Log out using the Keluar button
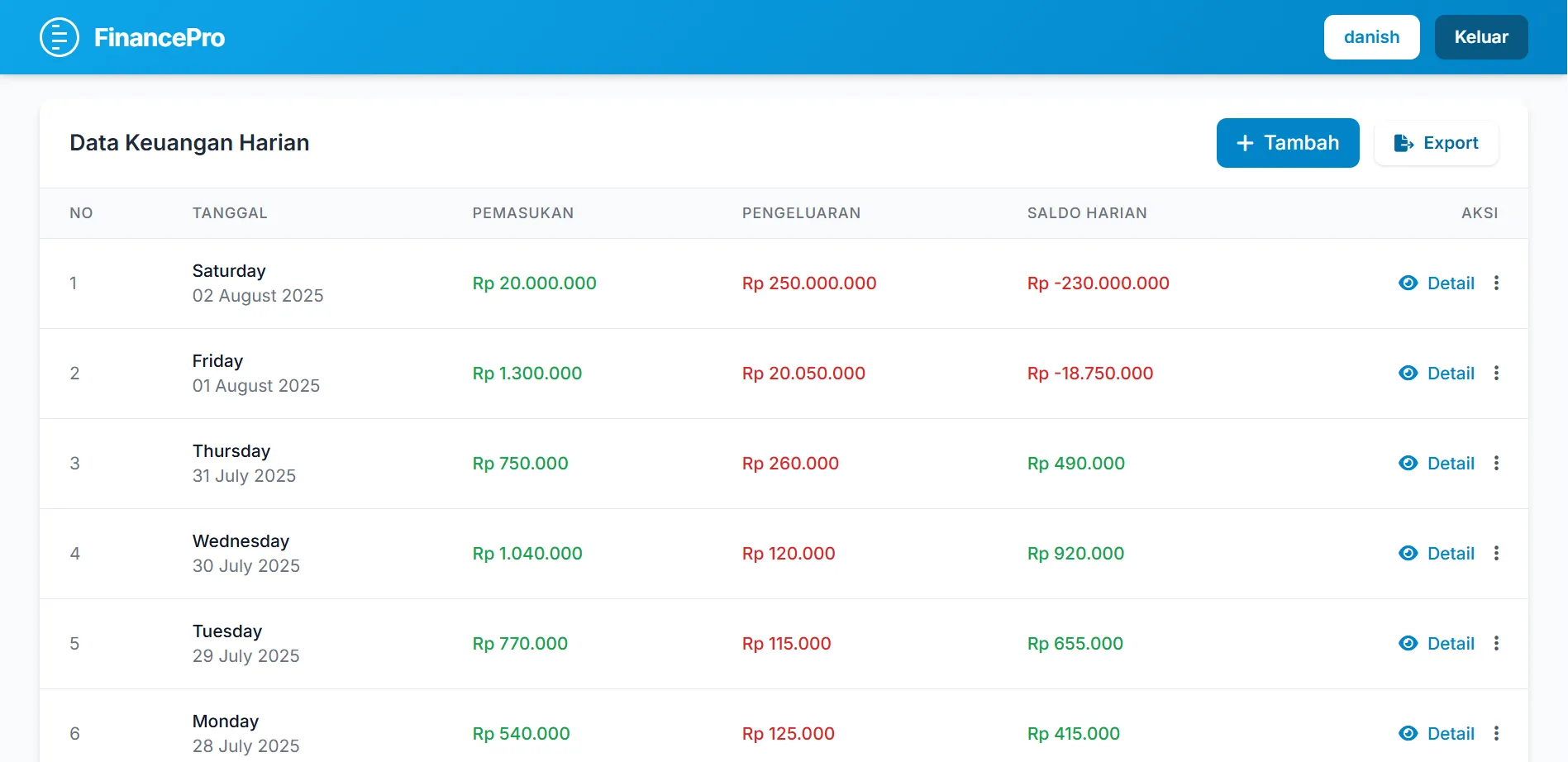Screen dimensions: 1568x762 (1481, 37)
